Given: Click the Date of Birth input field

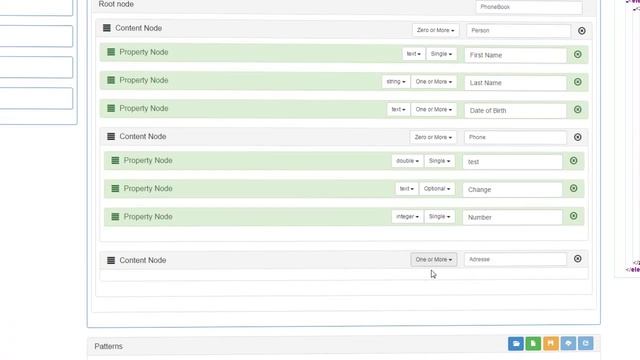Looking at the screenshot, I should [x=516, y=110].
